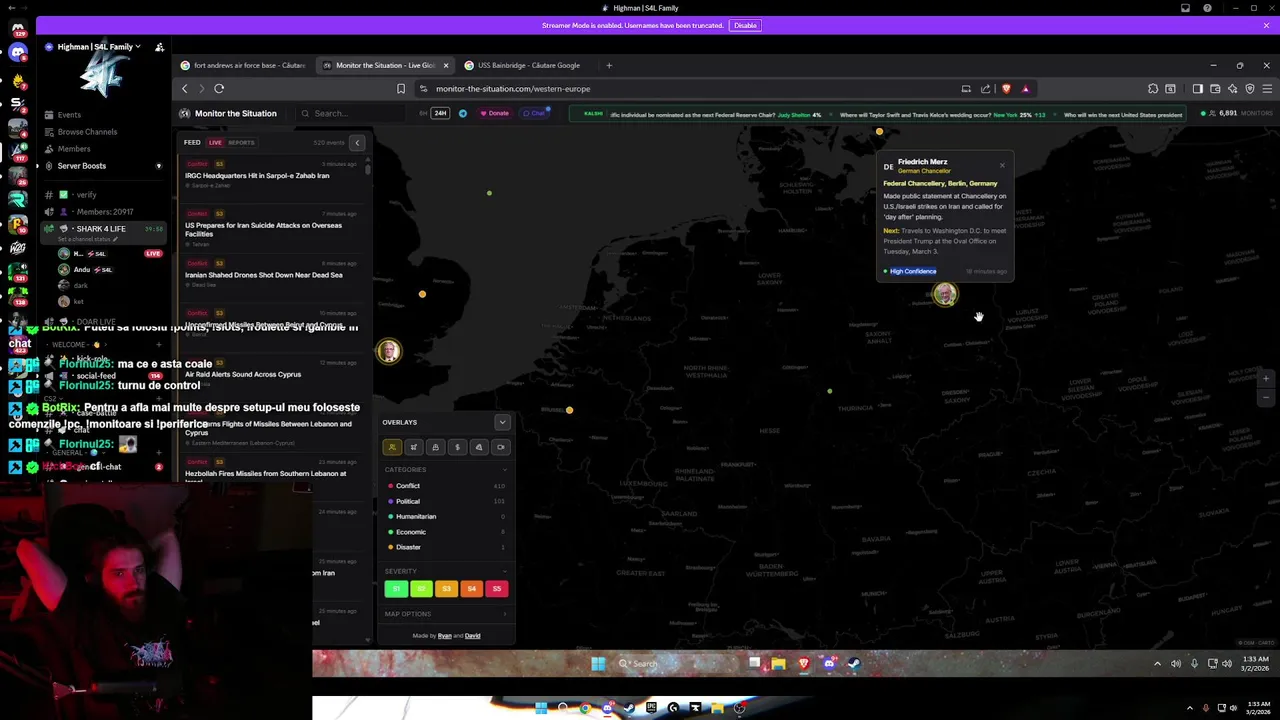Switch feed to REPORTS mode
This screenshot has height=720, width=1280.
pyautogui.click(x=241, y=143)
